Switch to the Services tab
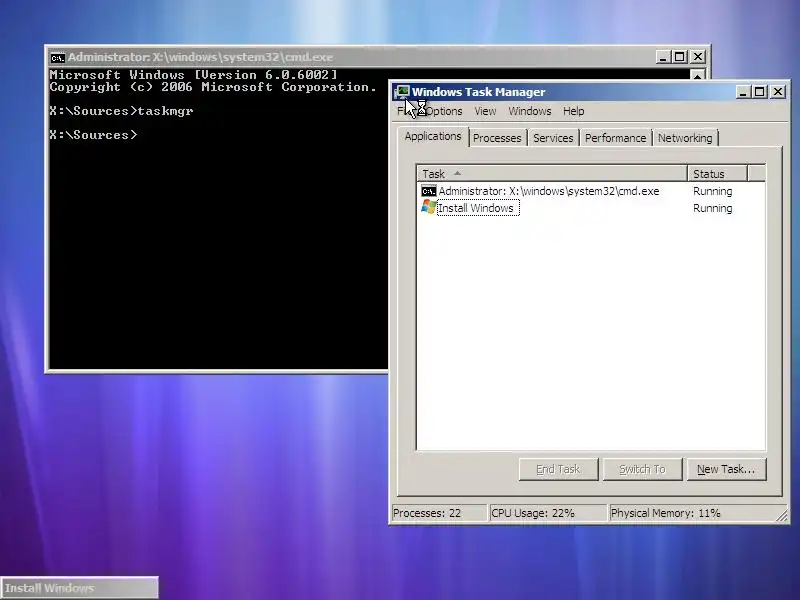Image resolution: width=800 pixels, height=600 pixels. (x=553, y=138)
